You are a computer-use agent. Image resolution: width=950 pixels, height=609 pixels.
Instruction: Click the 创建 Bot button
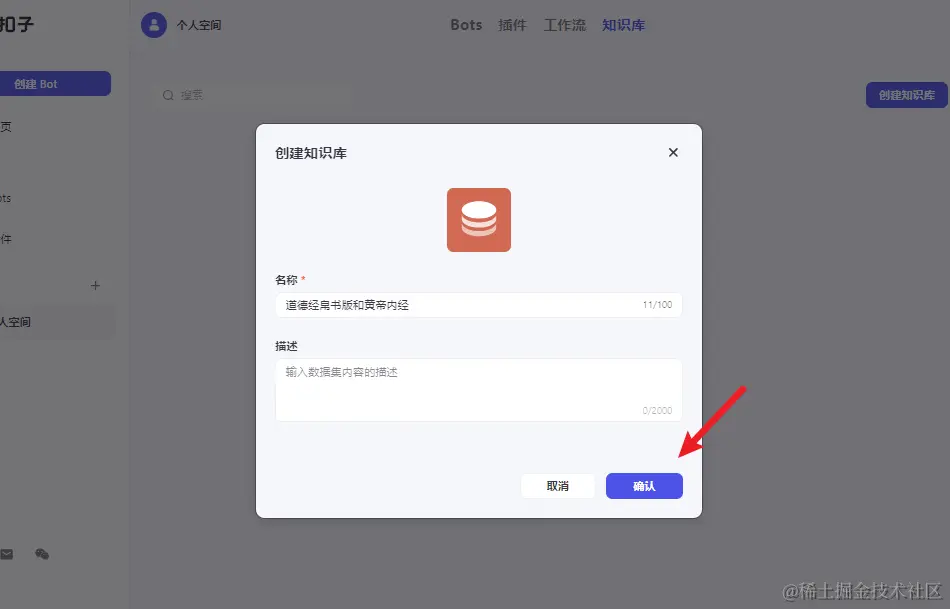tap(55, 84)
